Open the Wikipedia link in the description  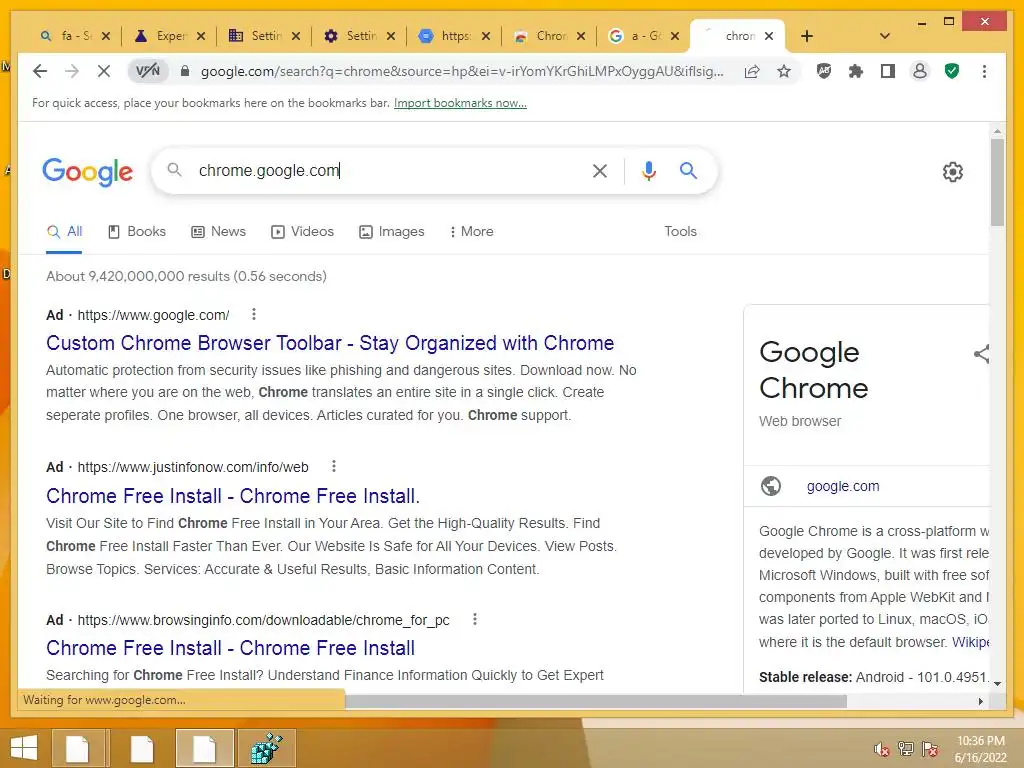coord(970,642)
